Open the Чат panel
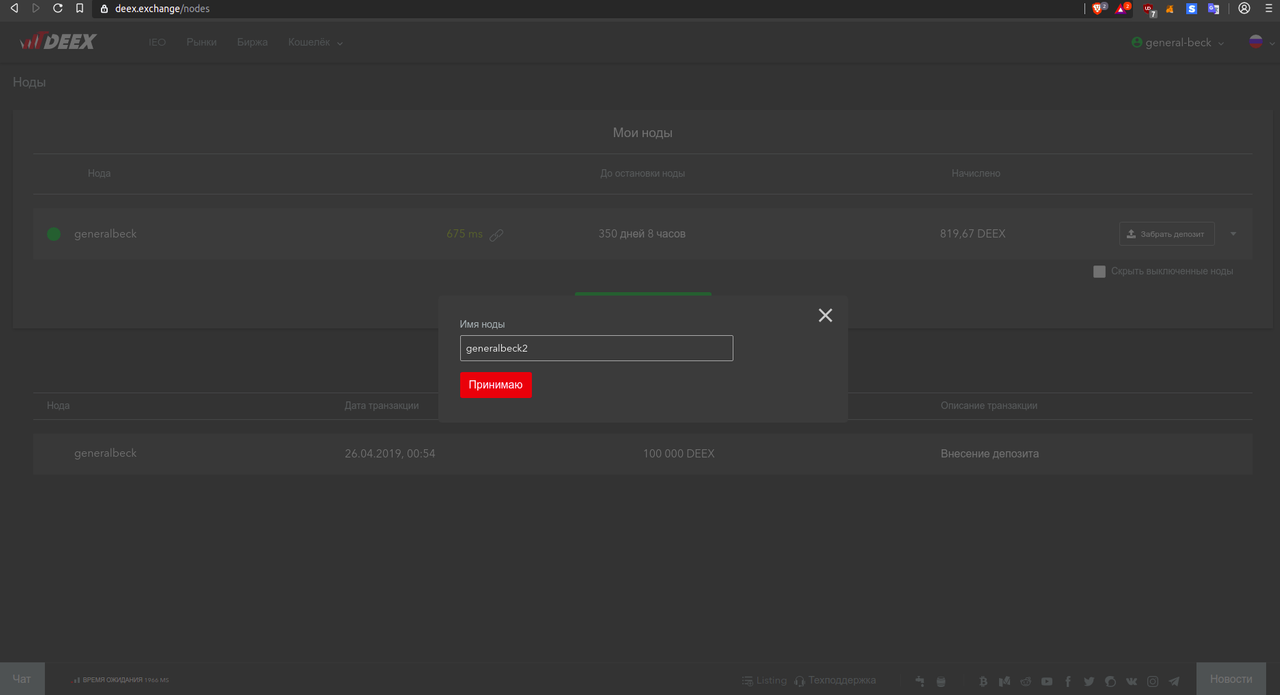Screen dimensions: 1280x695 (x=22, y=678)
